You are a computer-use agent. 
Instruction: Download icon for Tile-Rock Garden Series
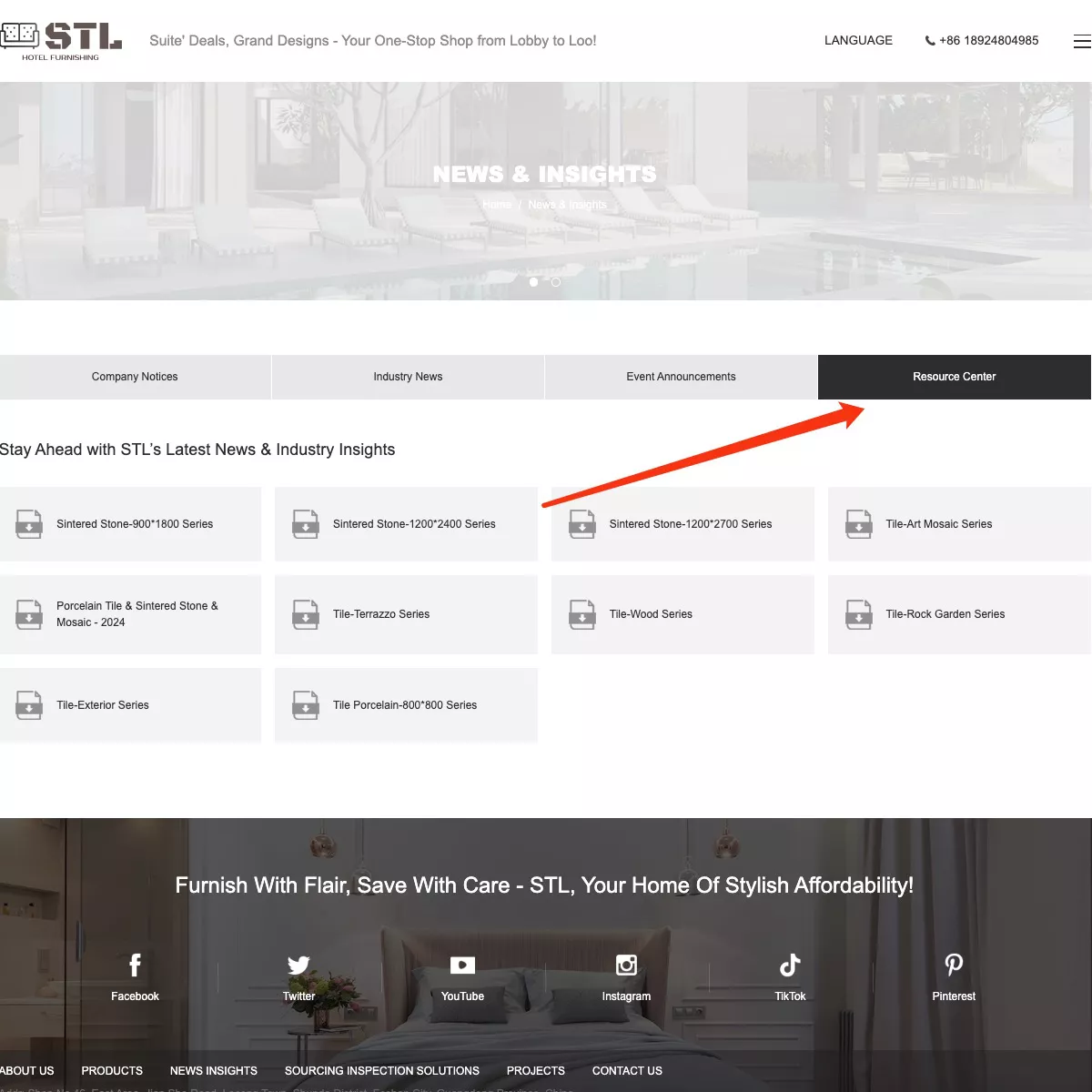click(x=859, y=614)
